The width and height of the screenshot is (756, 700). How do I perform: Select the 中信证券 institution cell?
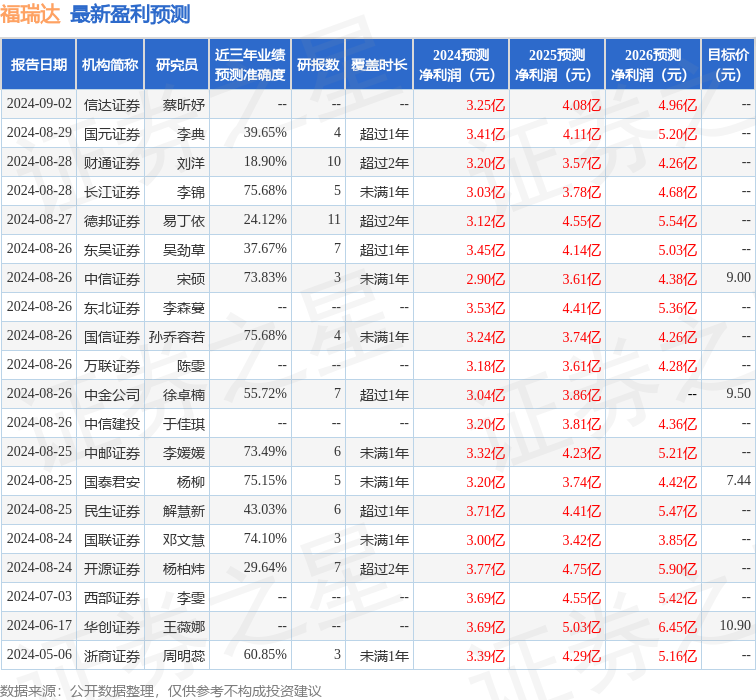click(x=112, y=279)
